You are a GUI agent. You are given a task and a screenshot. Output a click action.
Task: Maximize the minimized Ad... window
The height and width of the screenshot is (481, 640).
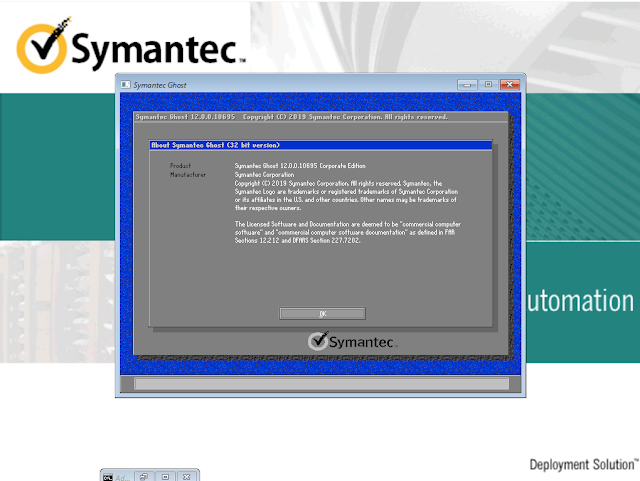click(x=165, y=477)
